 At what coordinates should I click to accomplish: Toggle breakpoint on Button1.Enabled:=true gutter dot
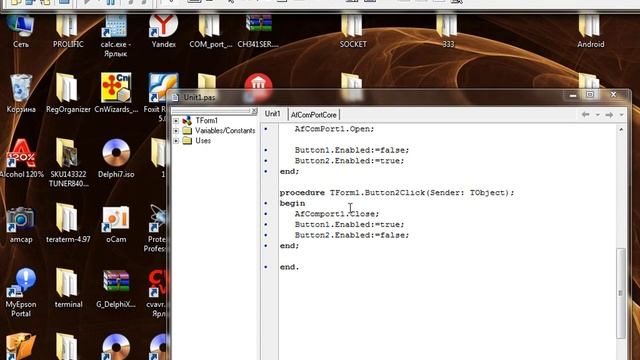tap(266, 224)
